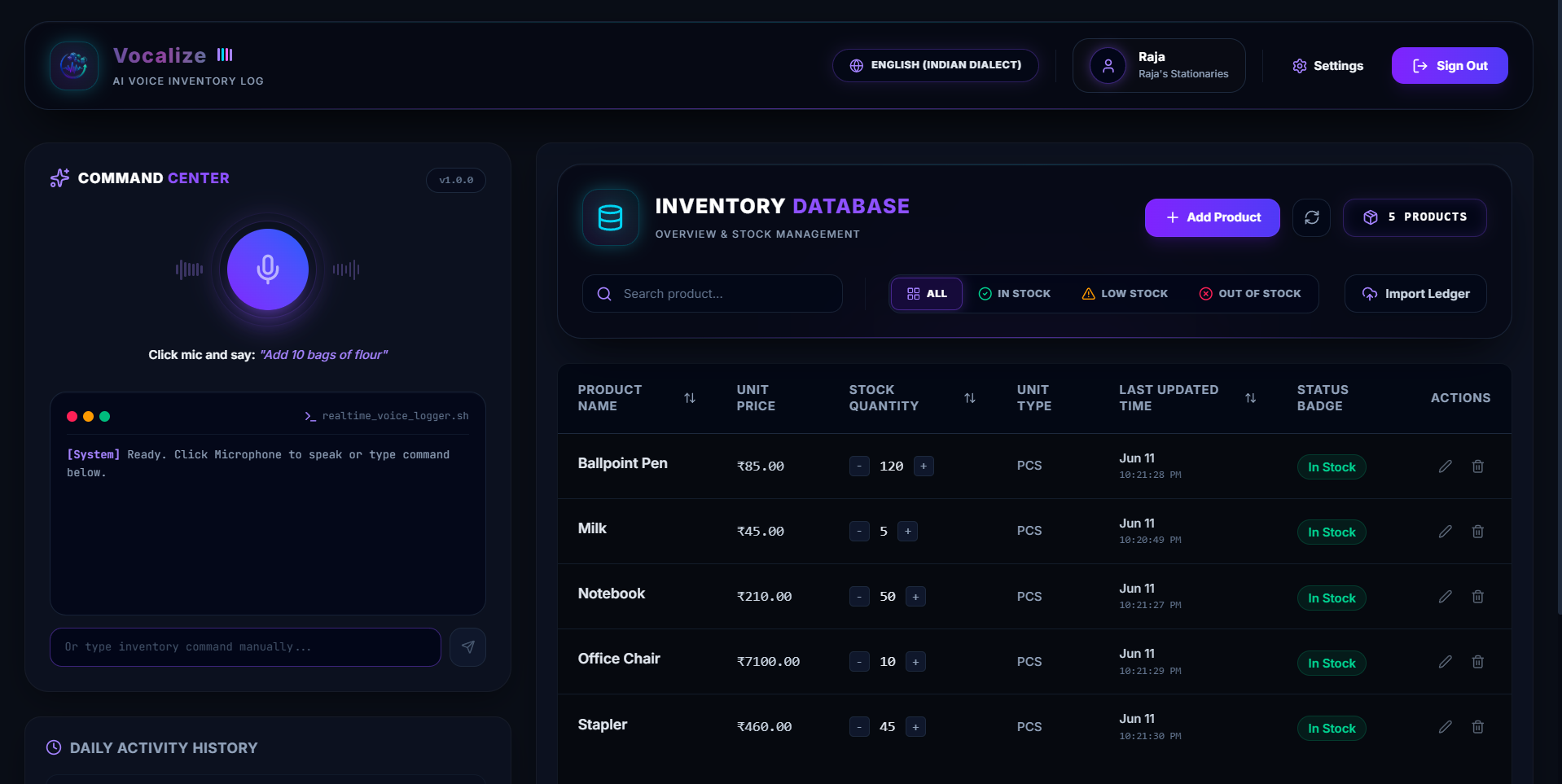Edit the Milk product
This screenshot has width=1562, height=784.
(x=1446, y=532)
